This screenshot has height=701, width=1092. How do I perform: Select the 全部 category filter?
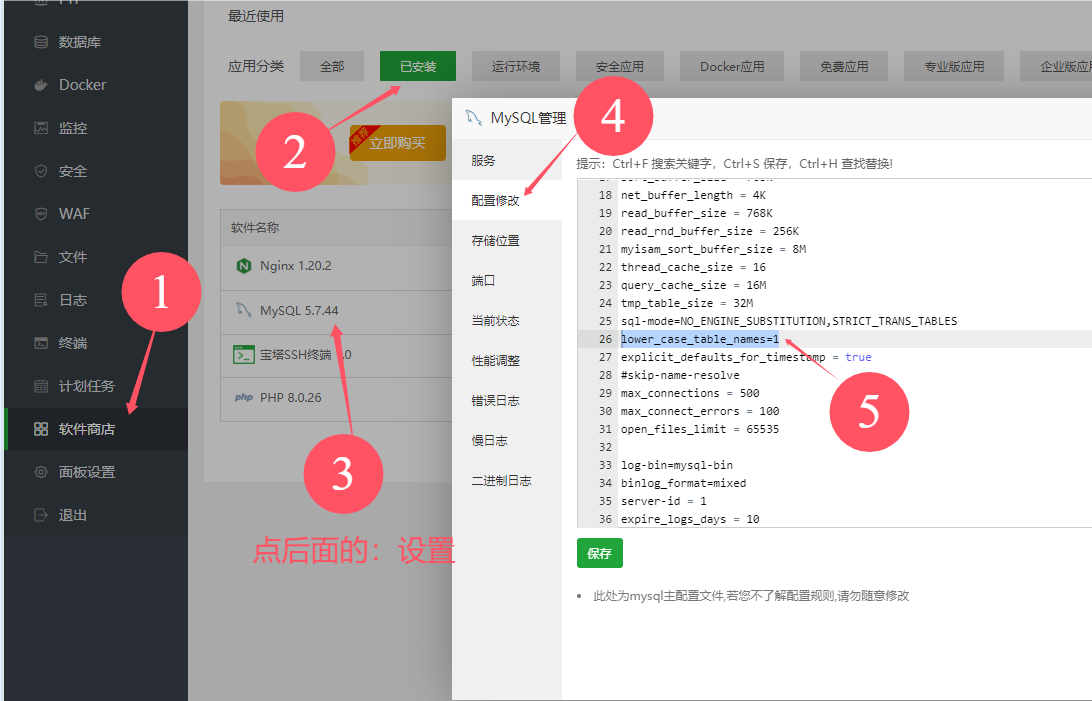pos(332,66)
